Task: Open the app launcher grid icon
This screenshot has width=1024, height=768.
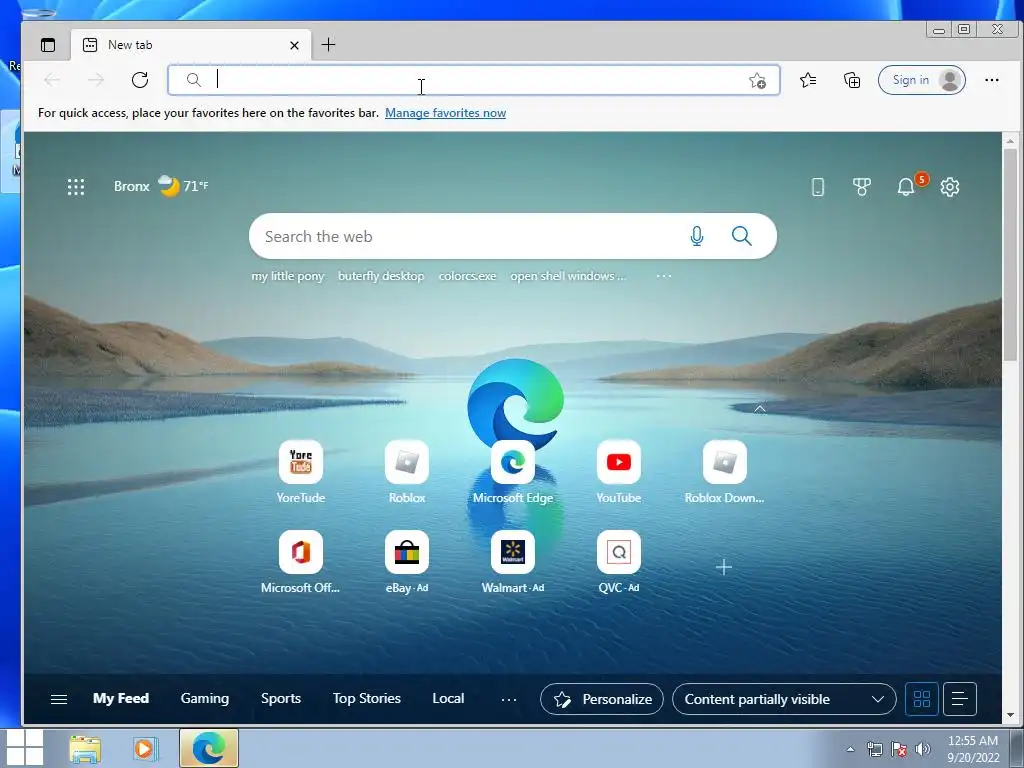Action: click(76, 187)
